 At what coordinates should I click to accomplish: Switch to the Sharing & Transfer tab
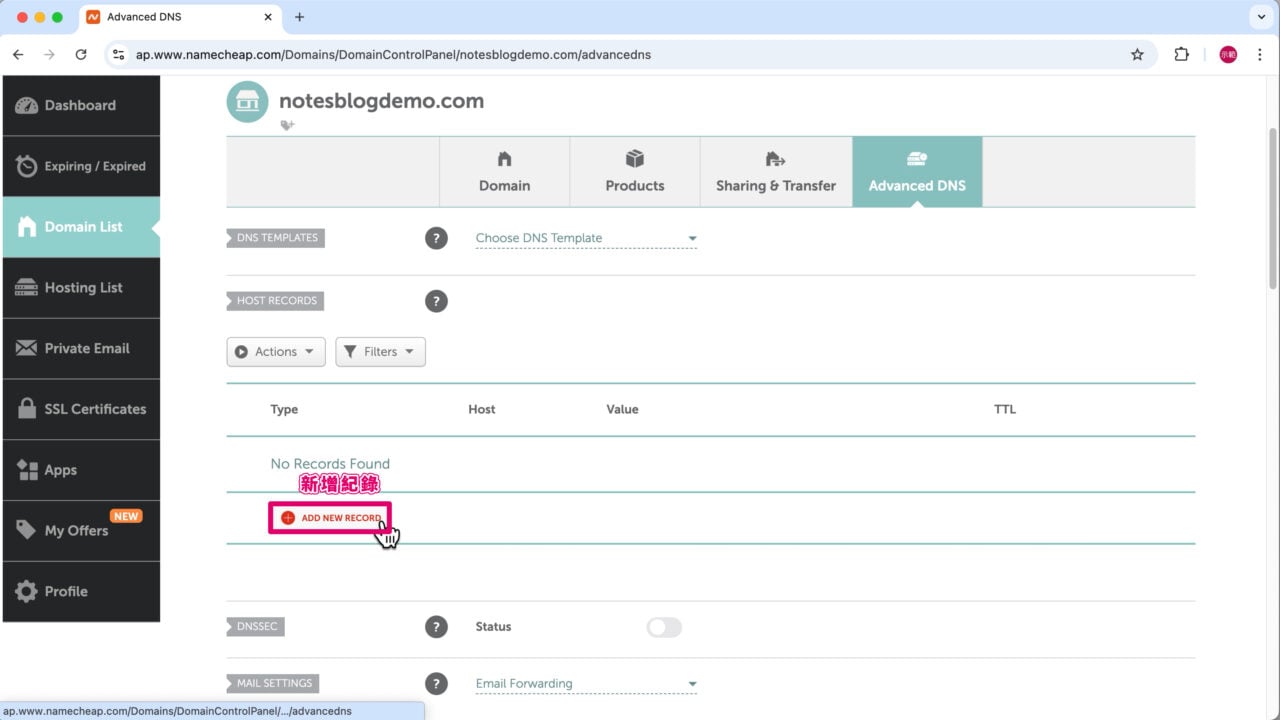point(775,172)
